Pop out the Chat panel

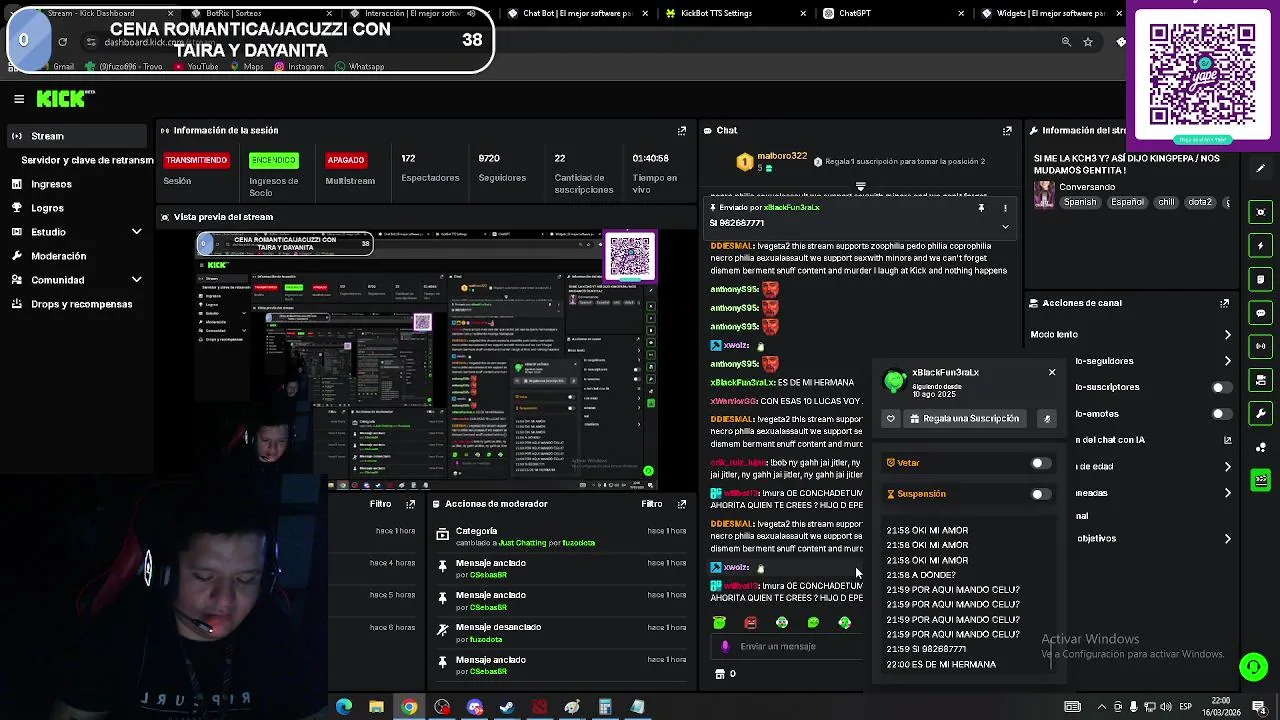coord(1007,130)
